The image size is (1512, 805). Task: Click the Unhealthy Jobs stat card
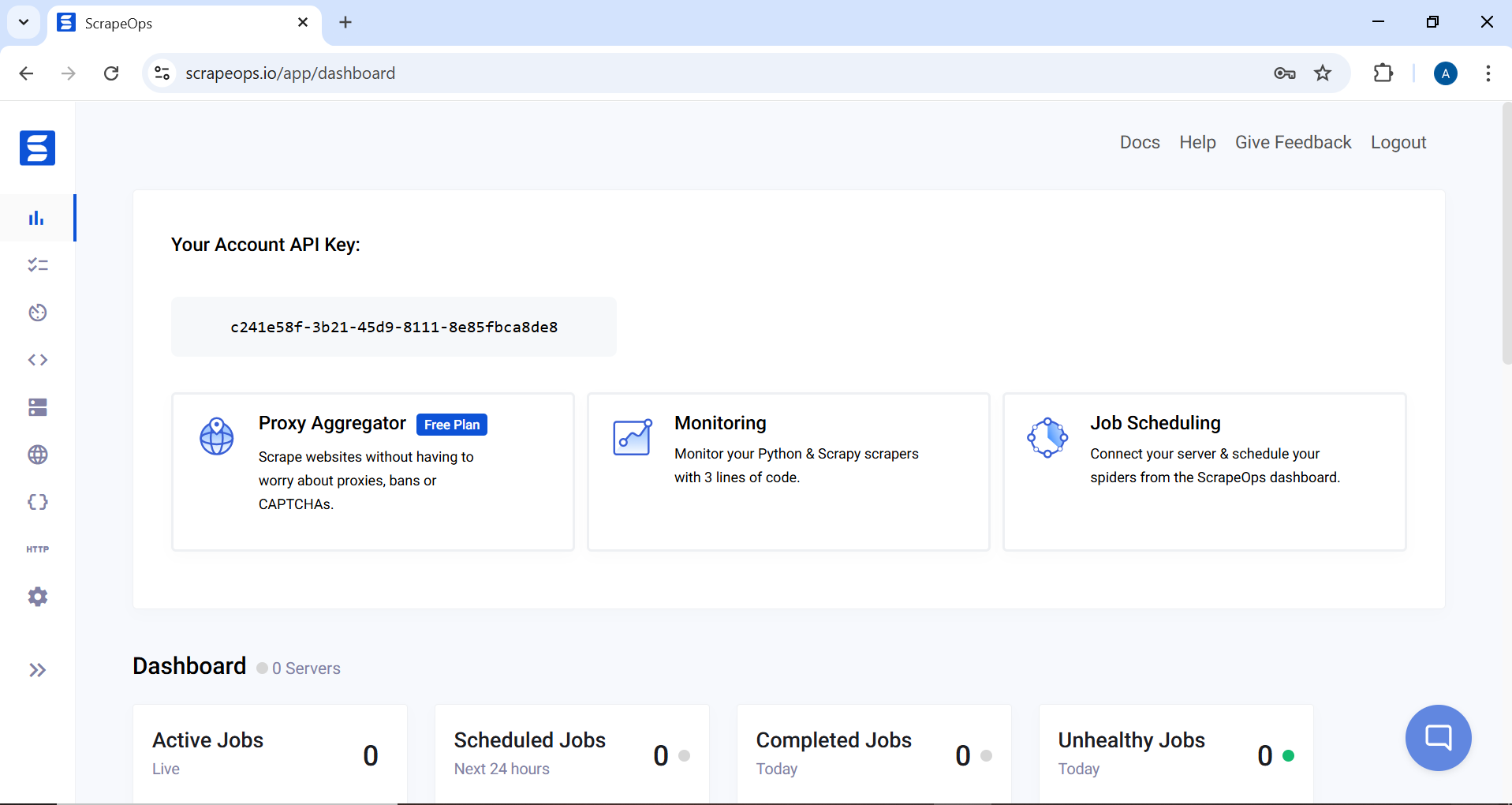(x=1176, y=754)
